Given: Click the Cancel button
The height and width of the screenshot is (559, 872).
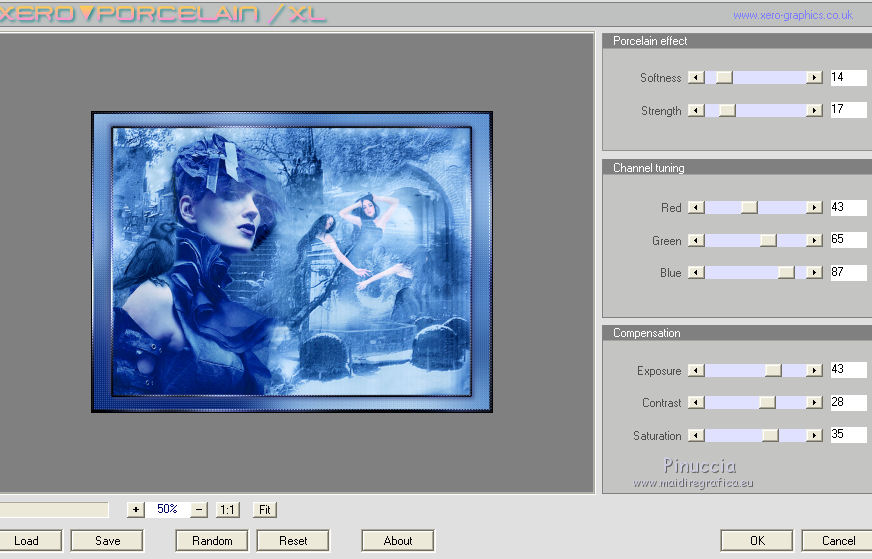Looking at the screenshot, I should [838, 541].
